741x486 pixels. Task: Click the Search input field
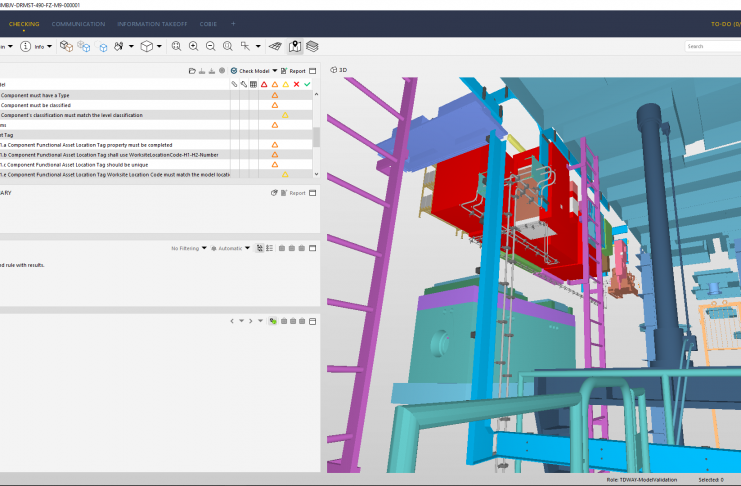712,46
